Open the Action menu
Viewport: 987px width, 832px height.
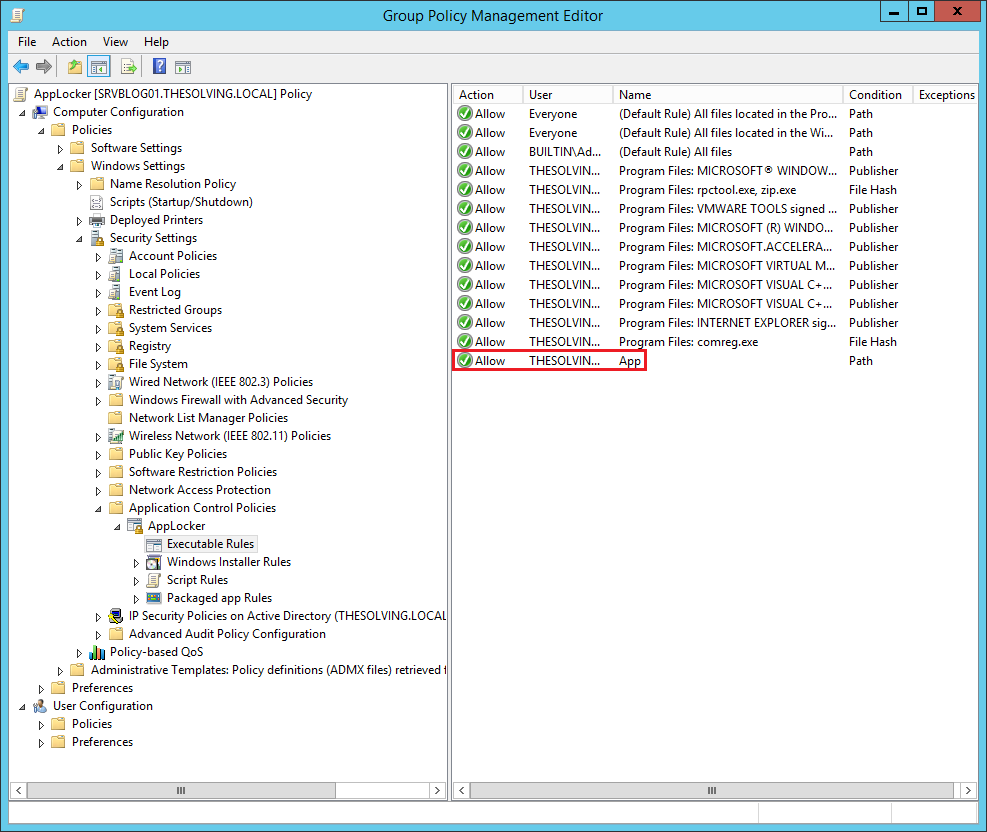[x=69, y=42]
